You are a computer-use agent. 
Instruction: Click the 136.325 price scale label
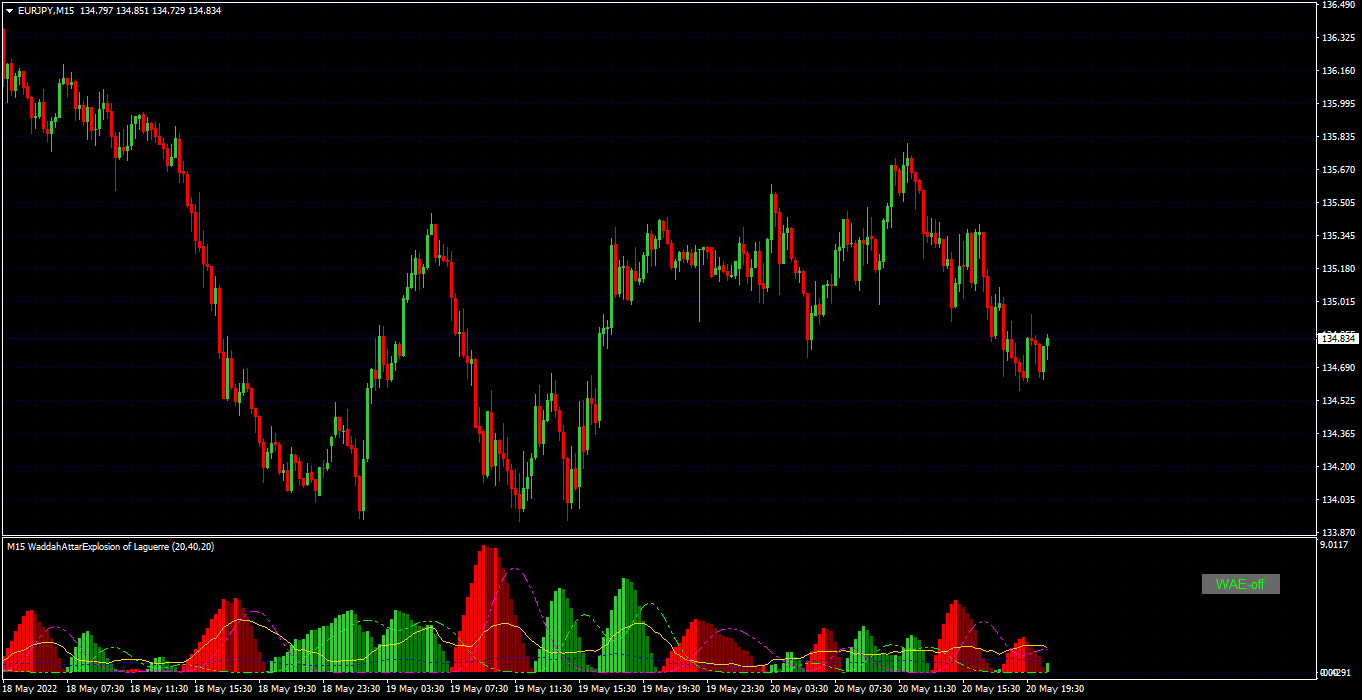click(1338, 38)
